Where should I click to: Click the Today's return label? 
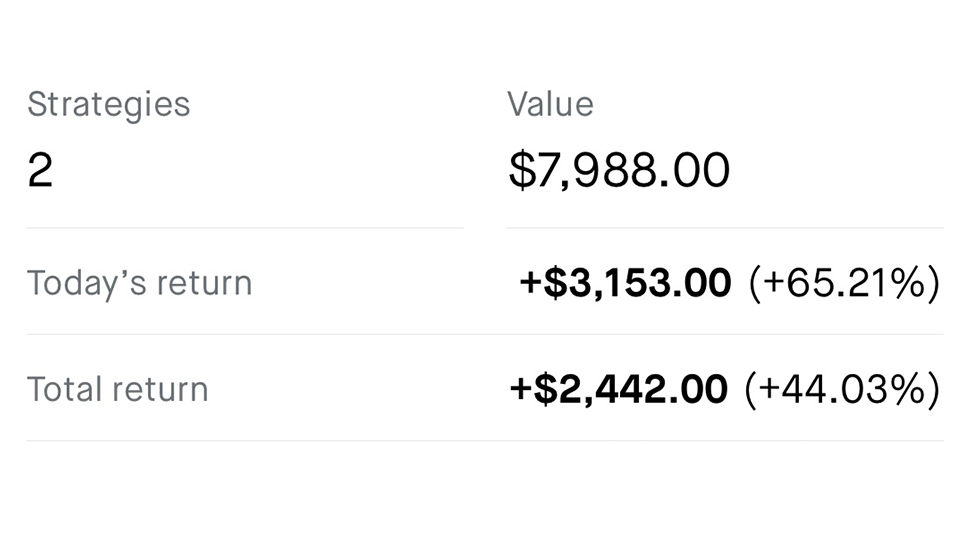(x=140, y=283)
